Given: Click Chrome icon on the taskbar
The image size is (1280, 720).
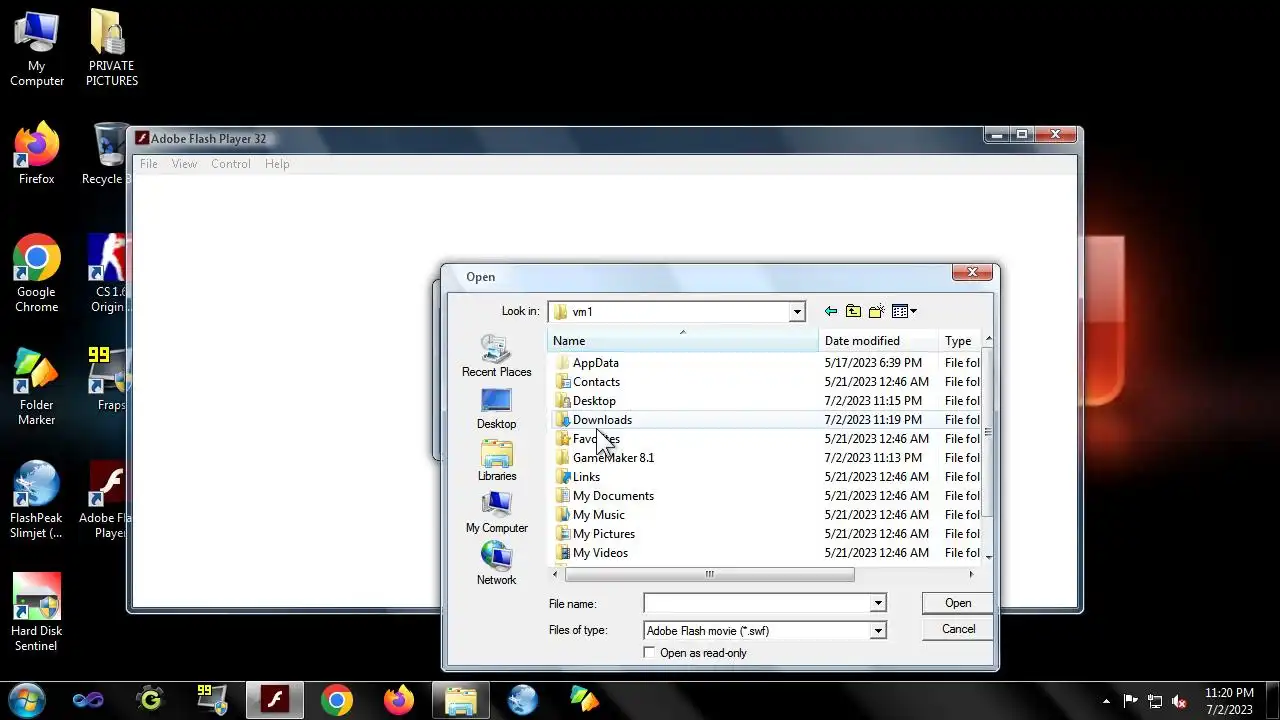Looking at the screenshot, I should click(x=337, y=700).
